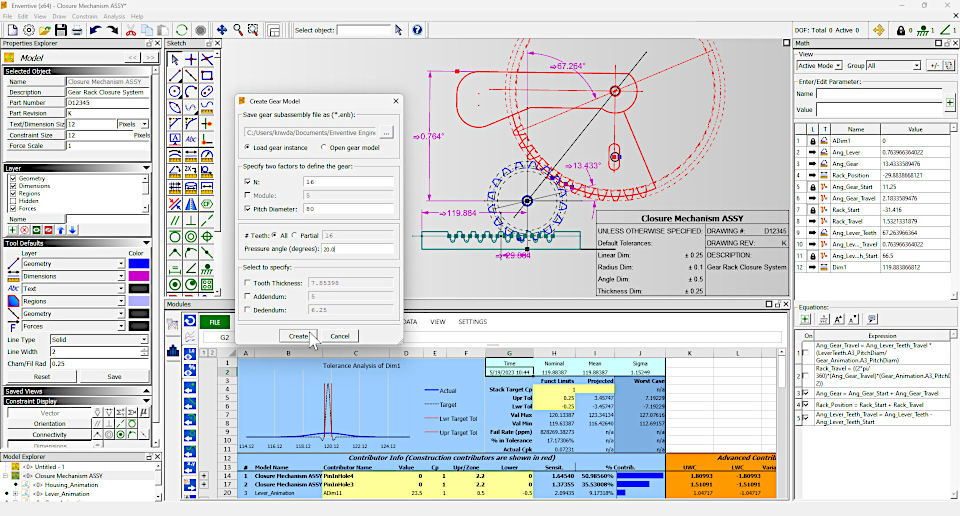Select the arrow pointer tool in Sketch panel

tap(175, 59)
